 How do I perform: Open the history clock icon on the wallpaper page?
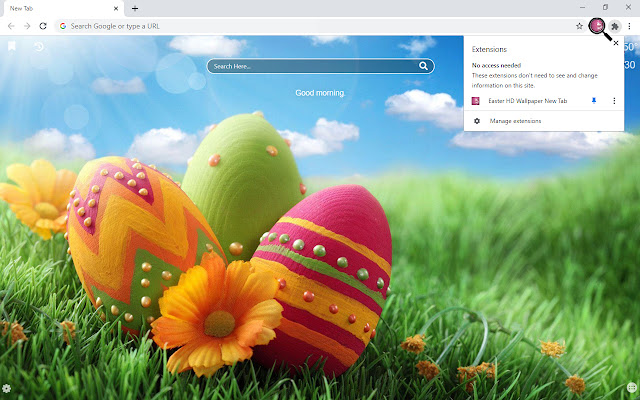(39, 47)
